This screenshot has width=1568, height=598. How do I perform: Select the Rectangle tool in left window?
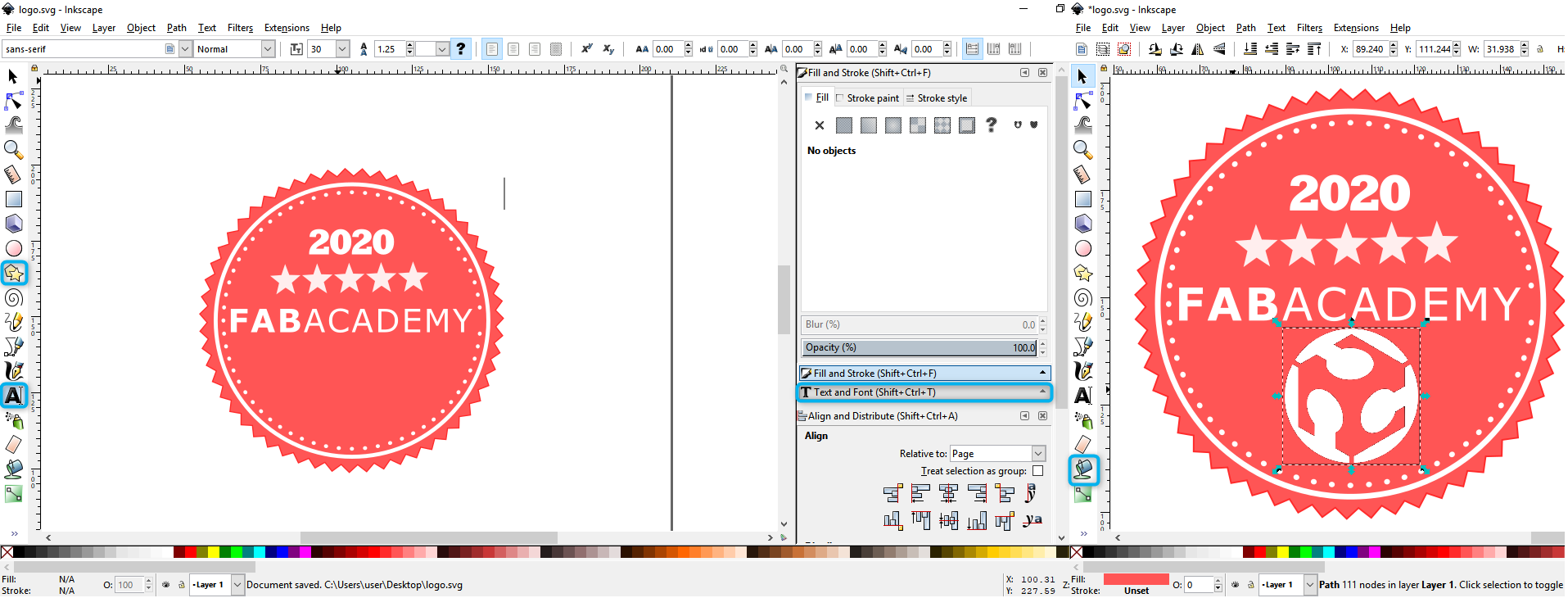[x=14, y=199]
